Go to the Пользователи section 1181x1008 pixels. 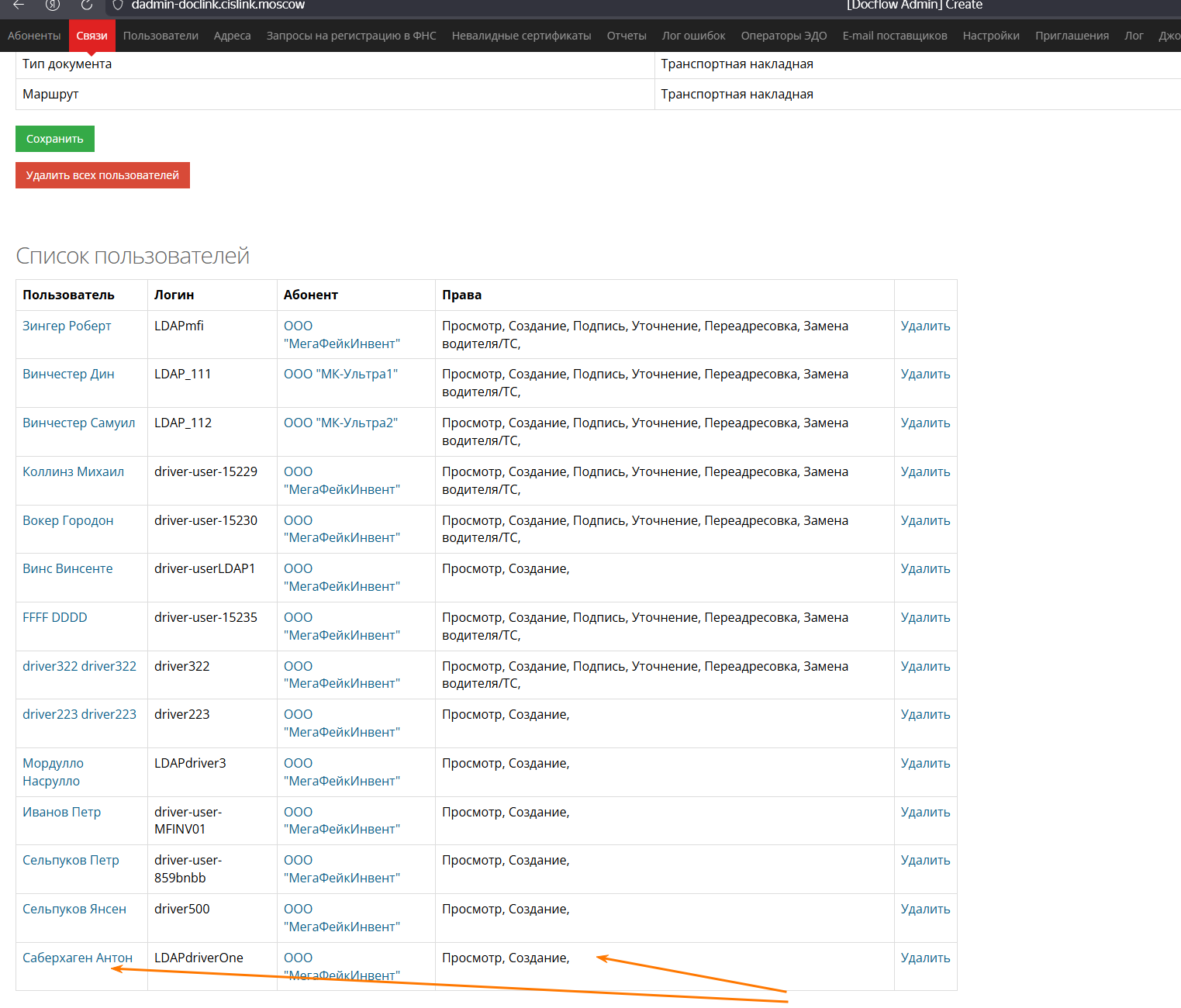161,36
